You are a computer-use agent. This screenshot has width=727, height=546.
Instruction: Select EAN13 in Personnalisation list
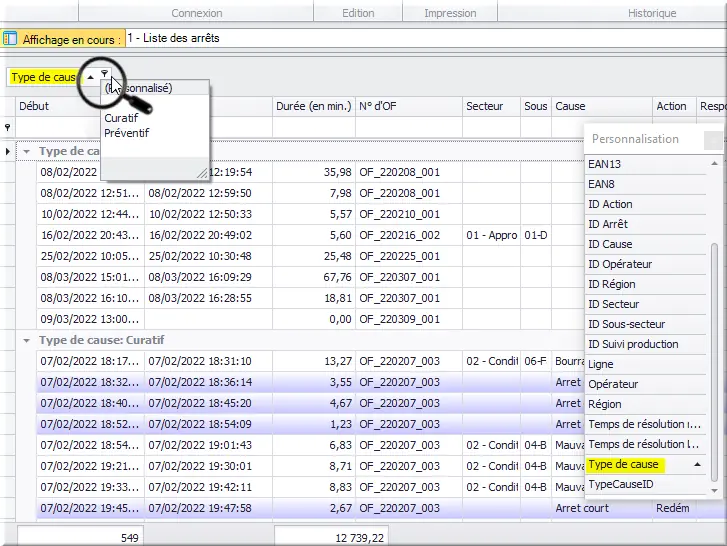point(645,164)
